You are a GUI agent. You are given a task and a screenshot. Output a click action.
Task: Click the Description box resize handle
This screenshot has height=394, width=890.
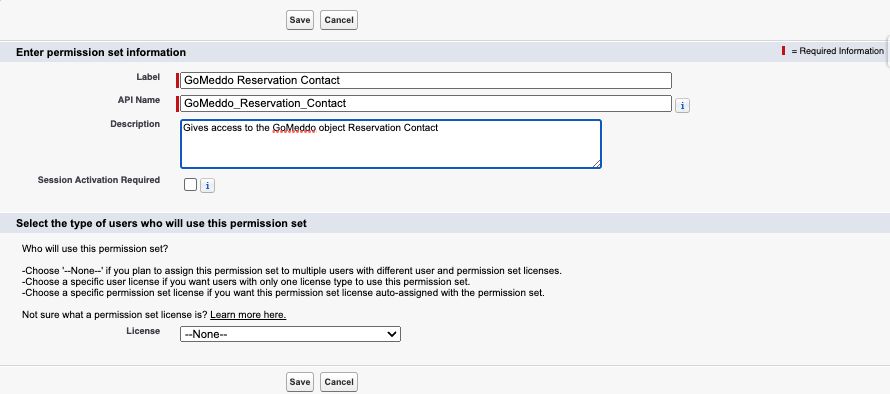(x=597, y=164)
